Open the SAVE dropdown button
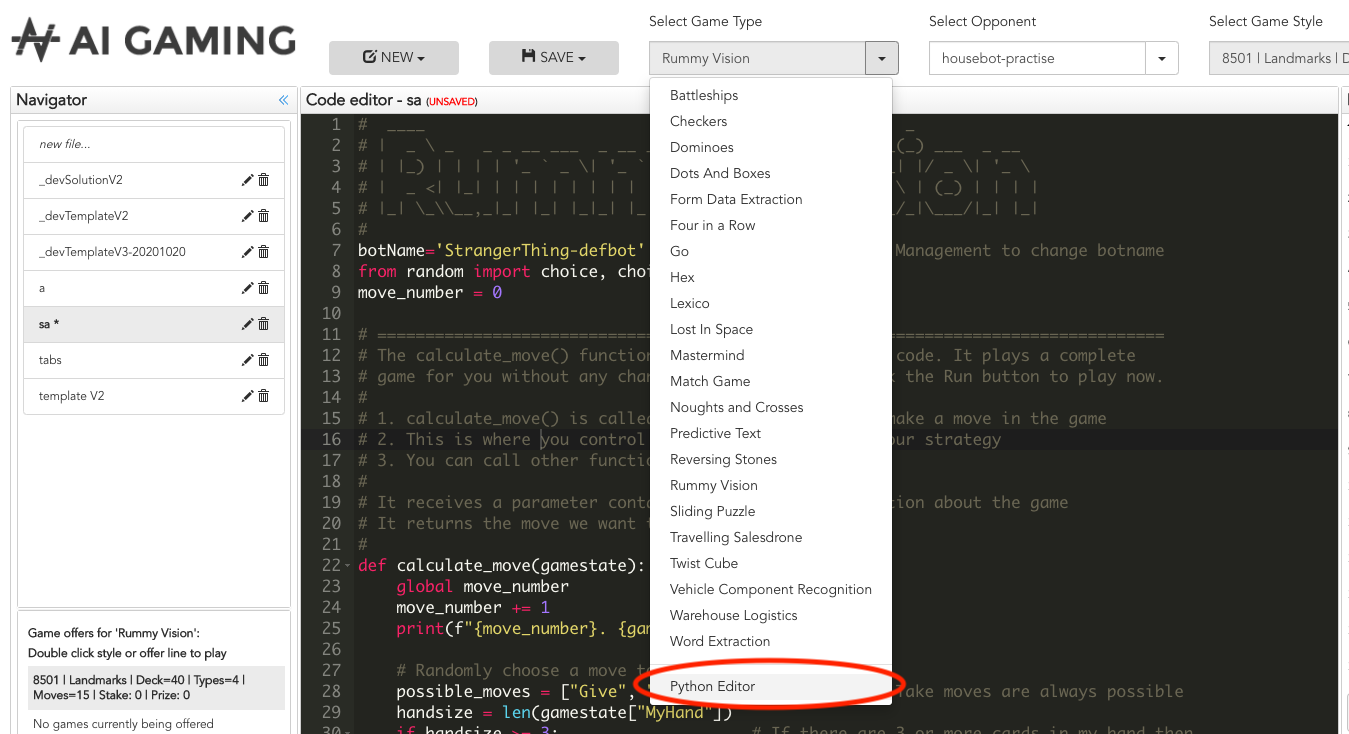The image size is (1349, 734). click(x=554, y=58)
